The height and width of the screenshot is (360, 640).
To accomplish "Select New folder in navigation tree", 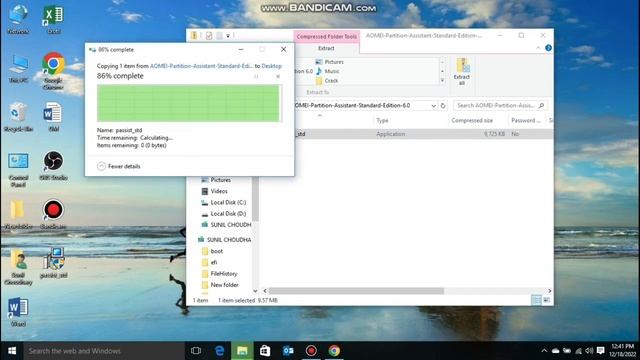I will [220, 285].
